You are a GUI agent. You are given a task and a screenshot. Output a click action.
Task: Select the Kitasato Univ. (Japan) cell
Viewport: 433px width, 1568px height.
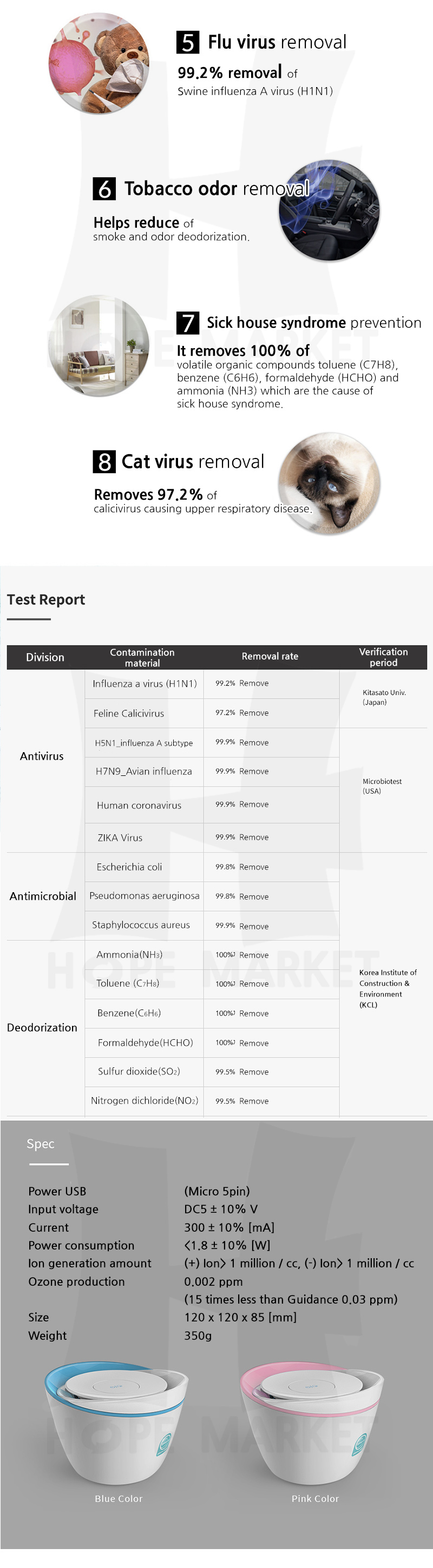click(384, 697)
